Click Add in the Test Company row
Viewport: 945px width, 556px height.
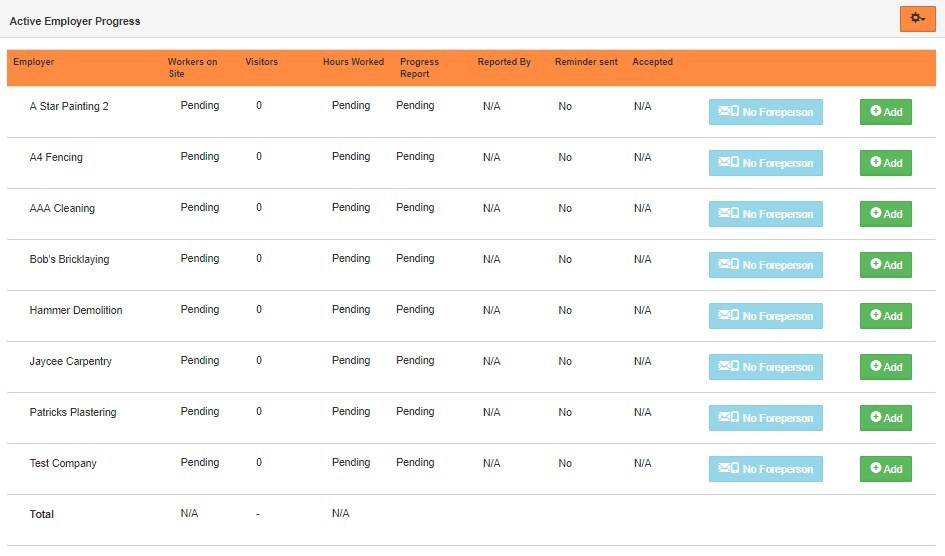(x=885, y=469)
